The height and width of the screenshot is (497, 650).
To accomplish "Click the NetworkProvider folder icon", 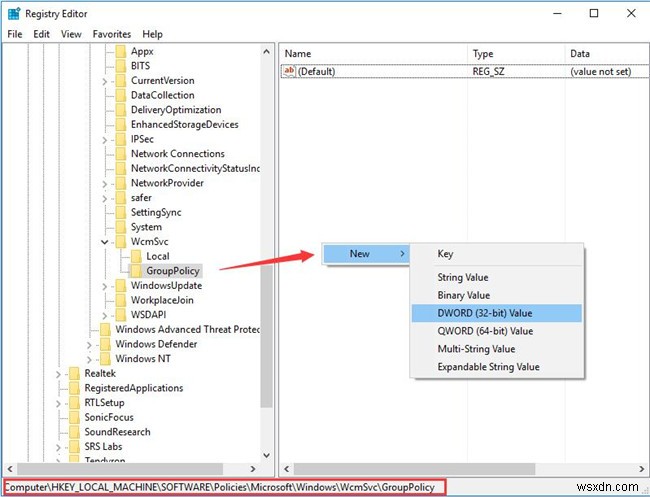I will pyautogui.click(x=121, y=183).
